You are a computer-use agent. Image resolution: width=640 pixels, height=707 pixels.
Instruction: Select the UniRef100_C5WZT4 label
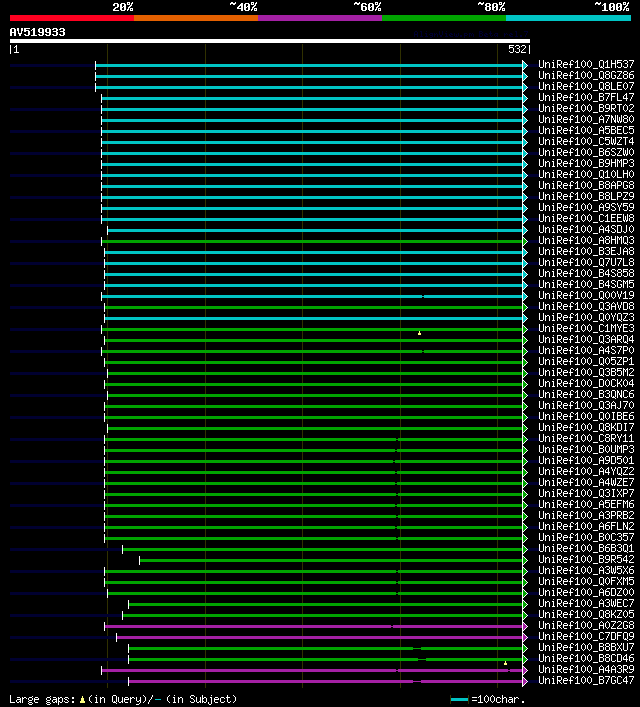(x=586, y=142)
